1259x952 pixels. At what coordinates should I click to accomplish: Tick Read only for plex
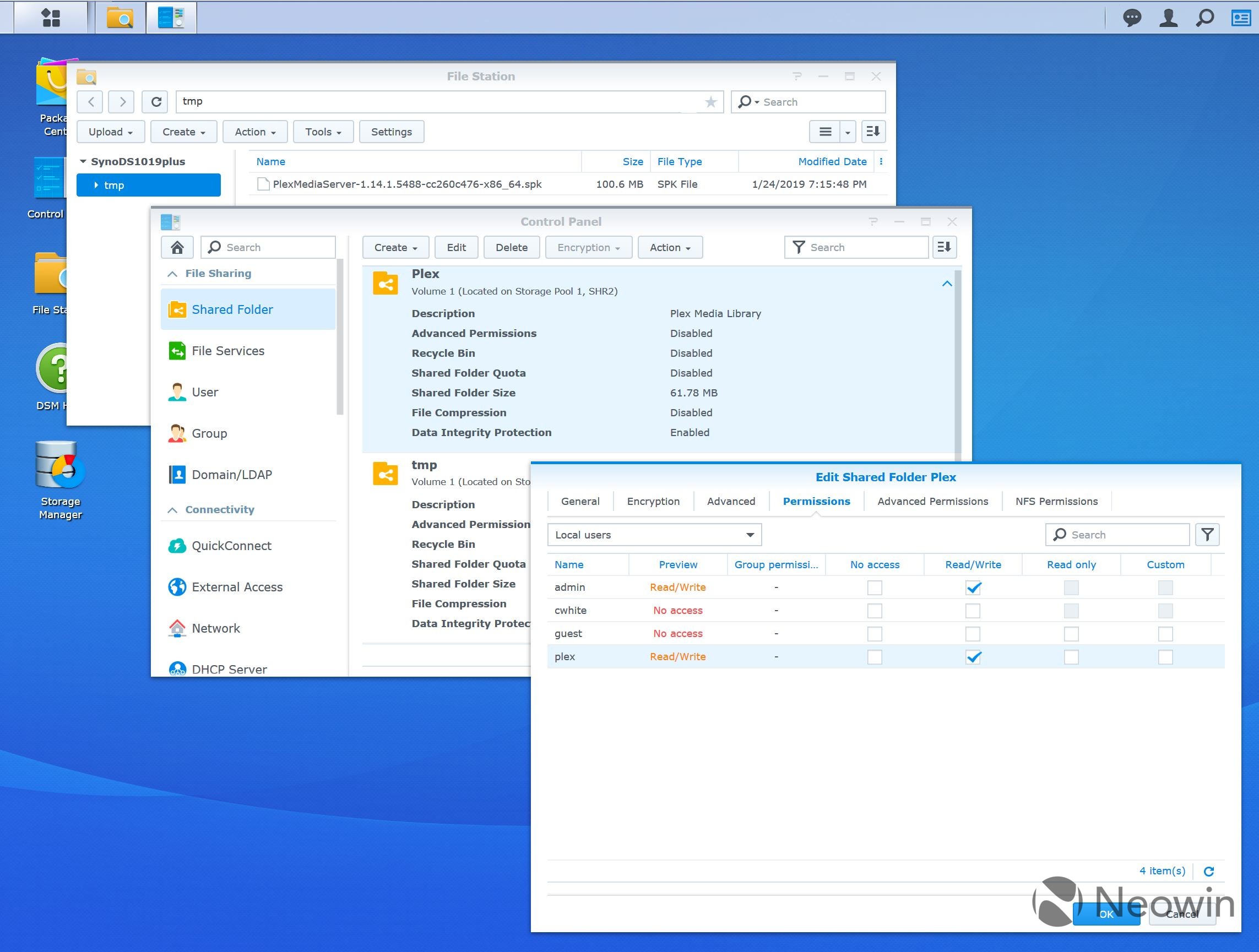(x=1071, y=657)
